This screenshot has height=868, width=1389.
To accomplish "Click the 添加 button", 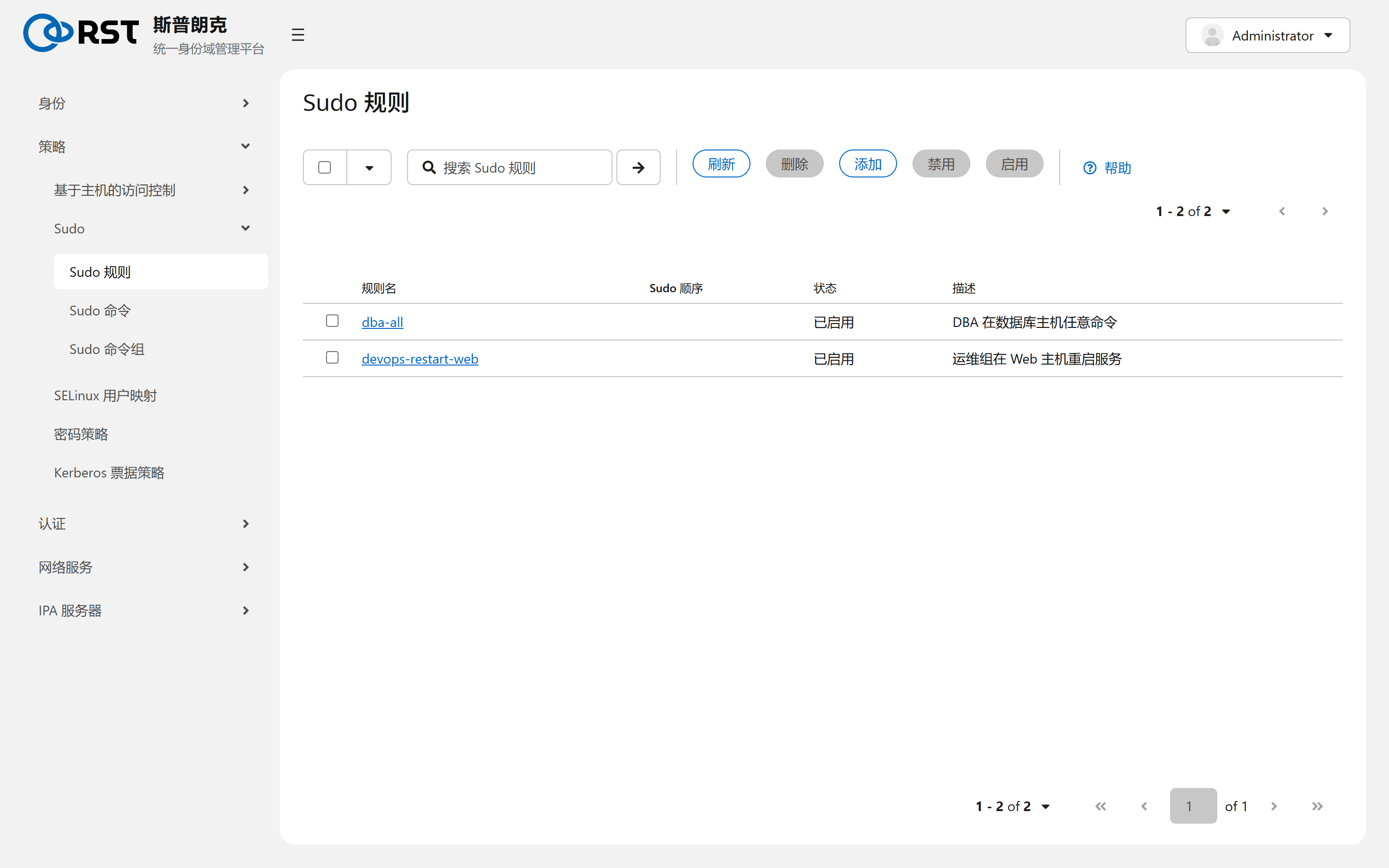I will click(867, 164).
